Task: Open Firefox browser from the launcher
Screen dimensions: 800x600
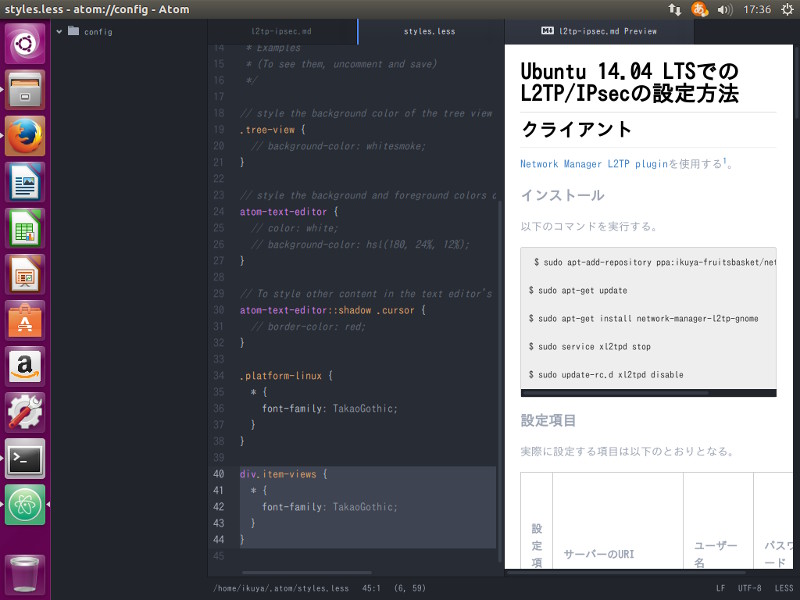Action: pyautogui.click(x=25, y=136)
